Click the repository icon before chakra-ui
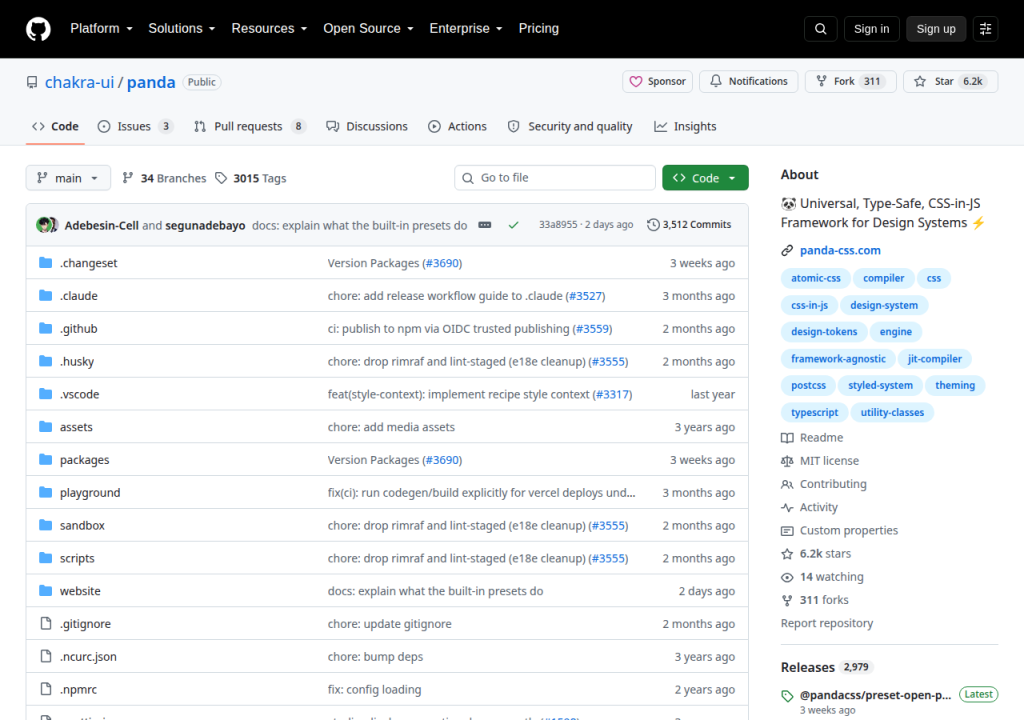1024x720 pixels. coord(32,82)
